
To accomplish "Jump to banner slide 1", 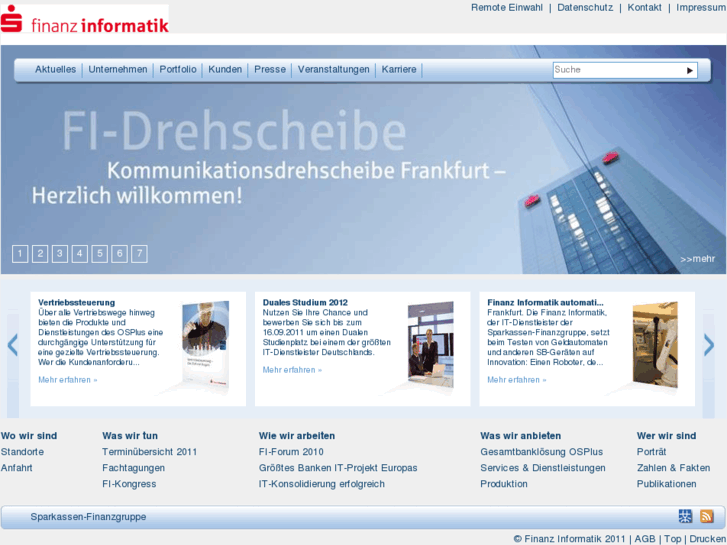I will tap(20, 254).
